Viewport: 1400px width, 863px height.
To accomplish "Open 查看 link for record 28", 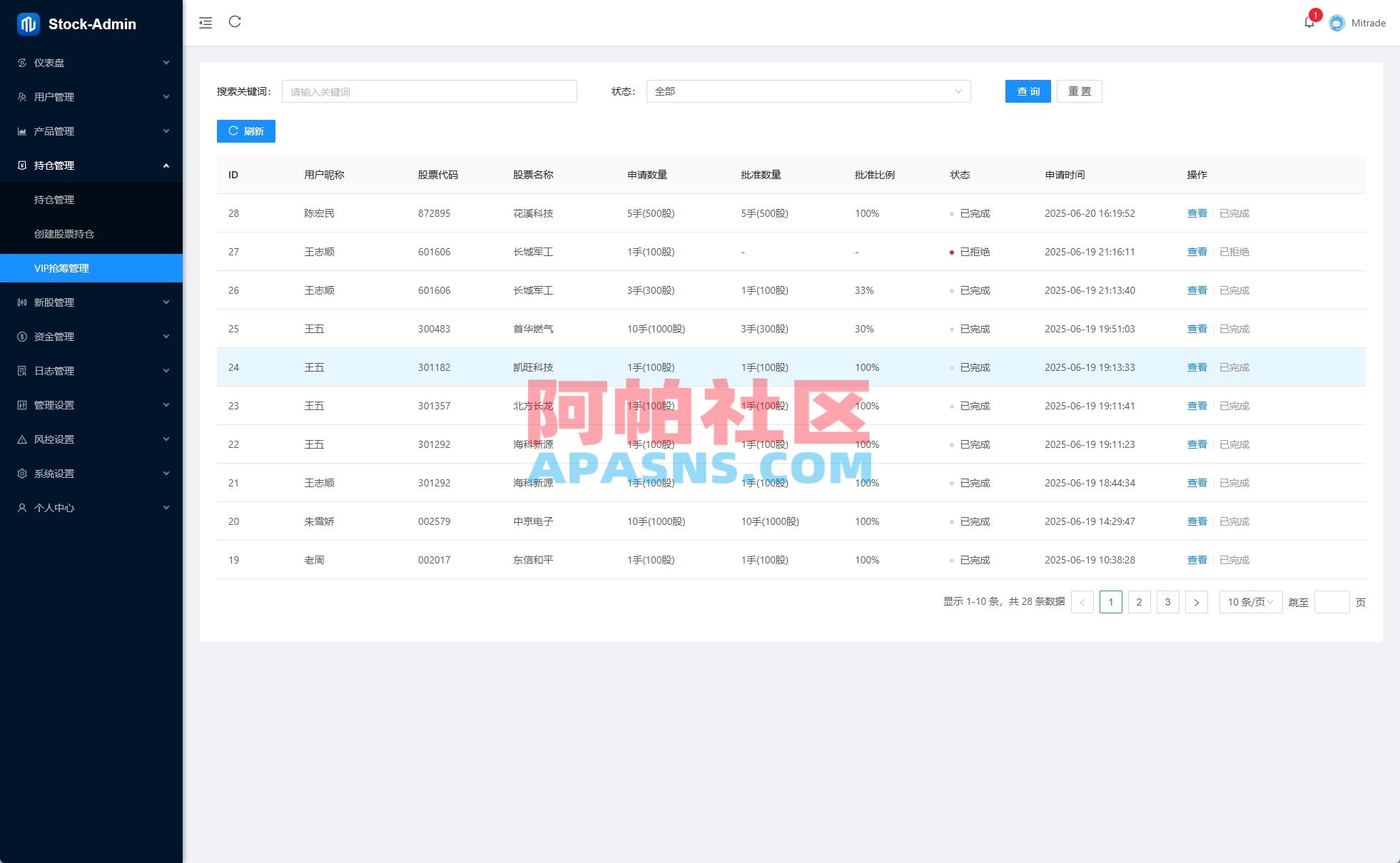I will pos(1197,213).
